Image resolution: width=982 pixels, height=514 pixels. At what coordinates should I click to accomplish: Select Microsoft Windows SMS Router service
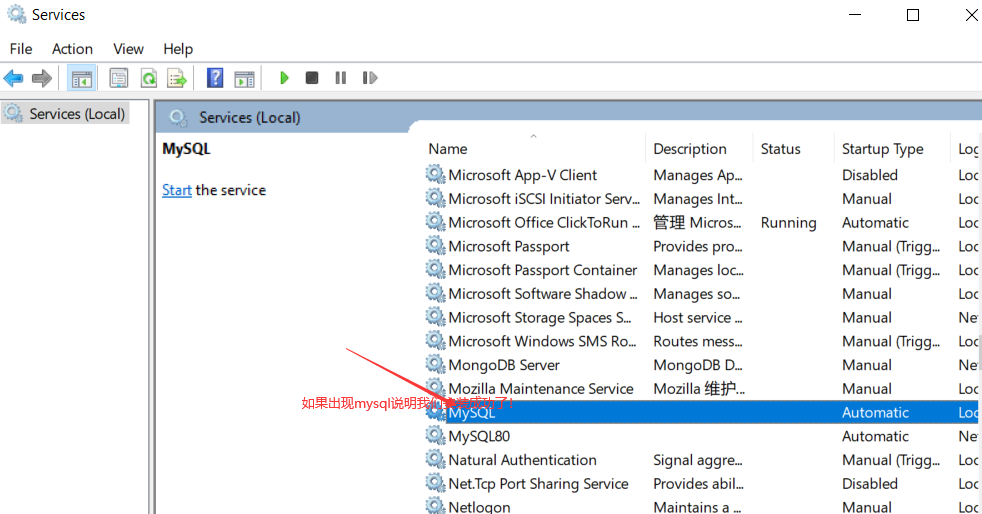[542, 342]
